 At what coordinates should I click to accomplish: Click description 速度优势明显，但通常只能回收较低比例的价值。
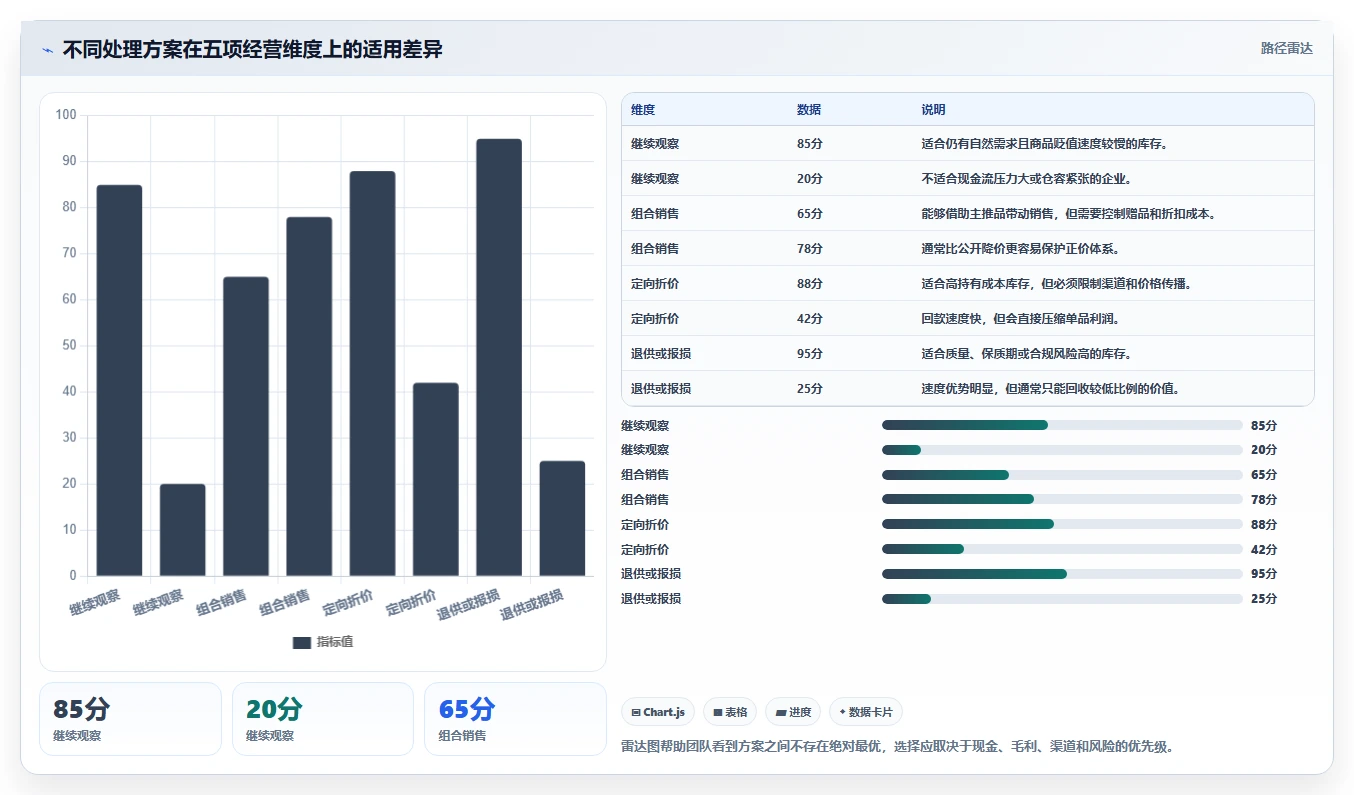1050,389
